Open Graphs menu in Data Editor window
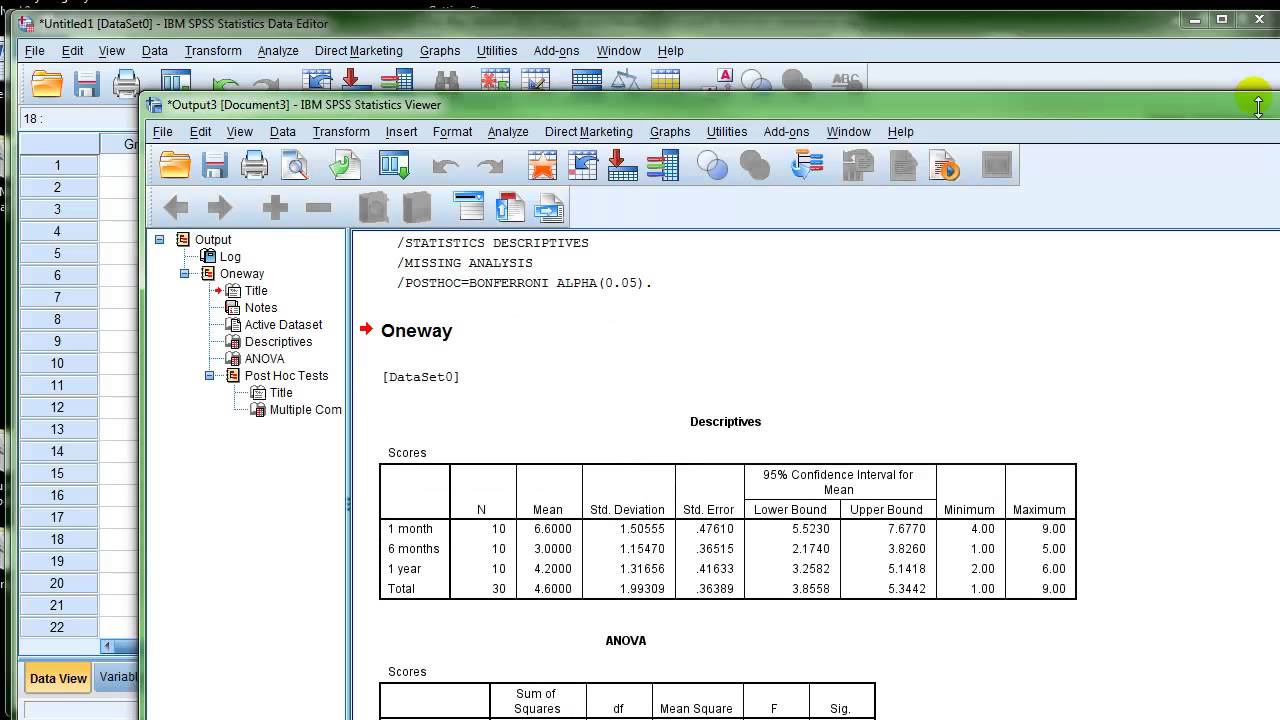Screen dimensions: 1280x720 pyautogui.click(x=440, y=50)
